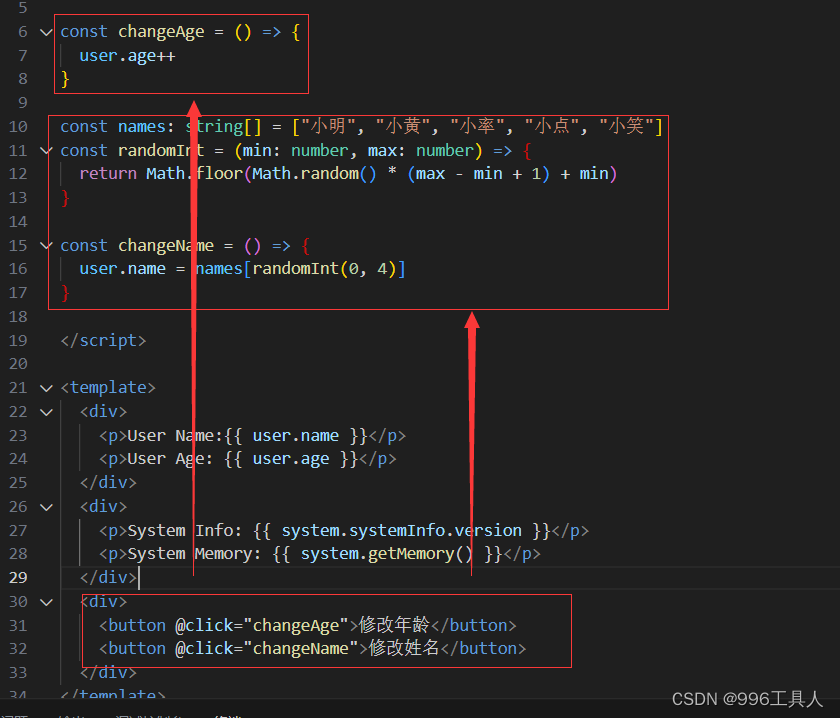Click the "小黄" string in the names array
The image size is (840, 718).
[x=402, y=127]
